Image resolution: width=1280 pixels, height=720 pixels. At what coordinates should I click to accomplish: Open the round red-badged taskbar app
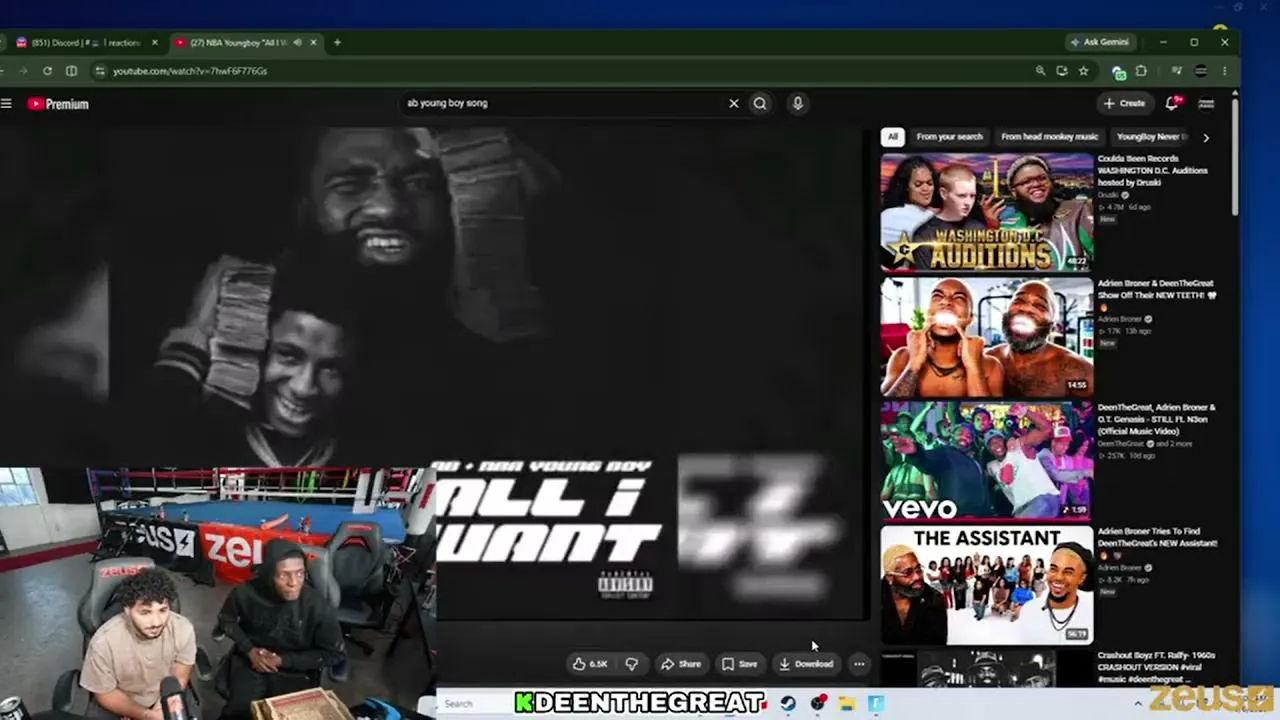[817, 703]
